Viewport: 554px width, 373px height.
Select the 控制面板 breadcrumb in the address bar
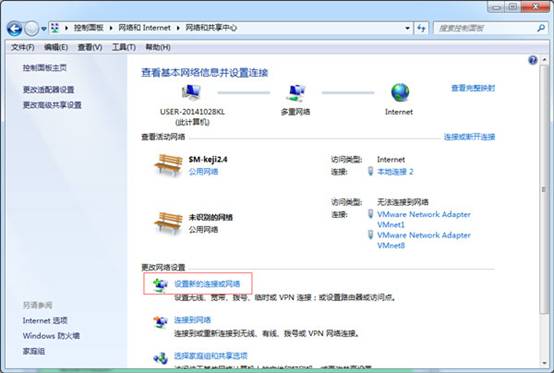click(x=89, y=28)
